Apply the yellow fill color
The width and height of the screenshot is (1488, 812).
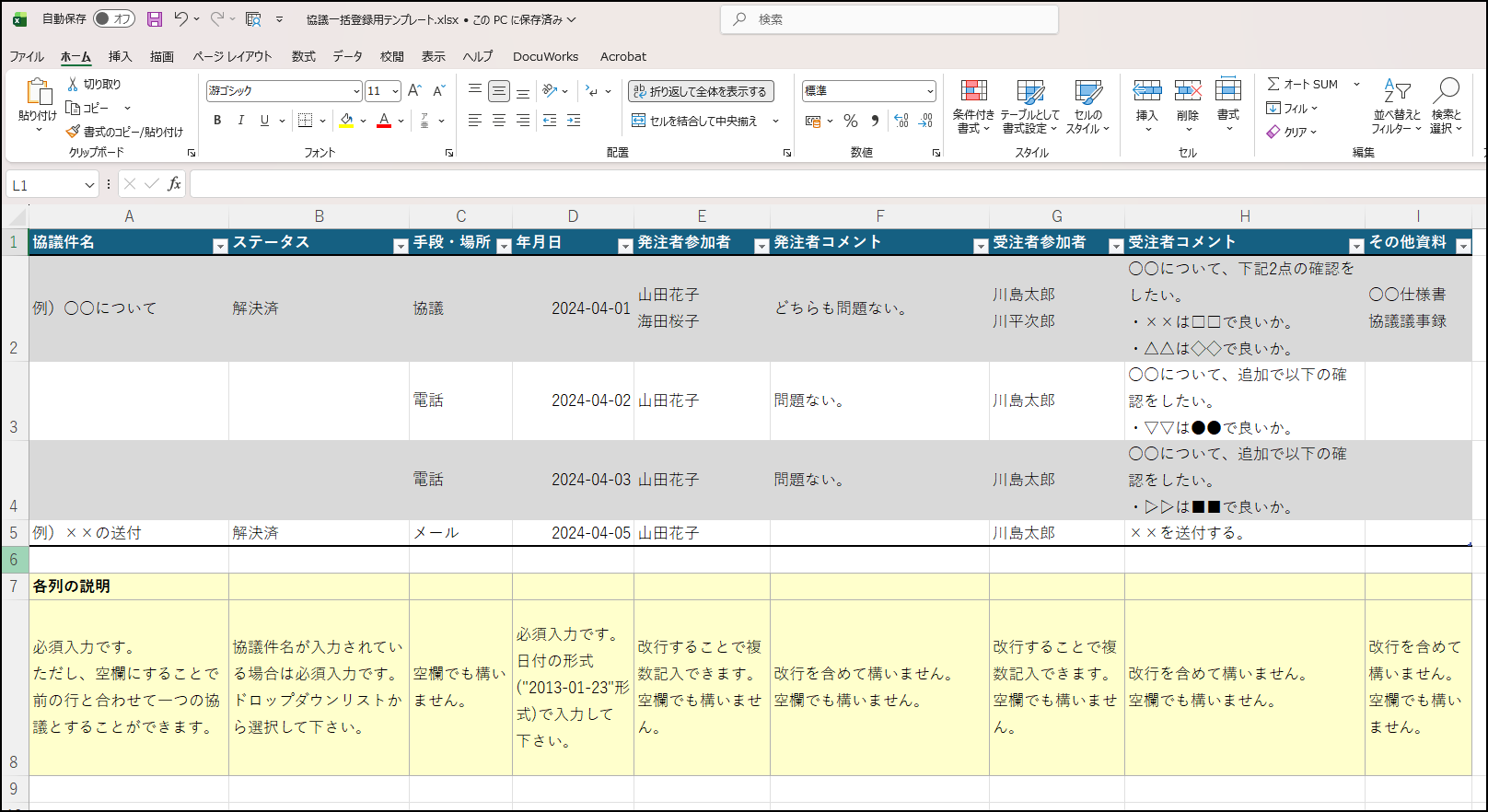click(346, 121)
